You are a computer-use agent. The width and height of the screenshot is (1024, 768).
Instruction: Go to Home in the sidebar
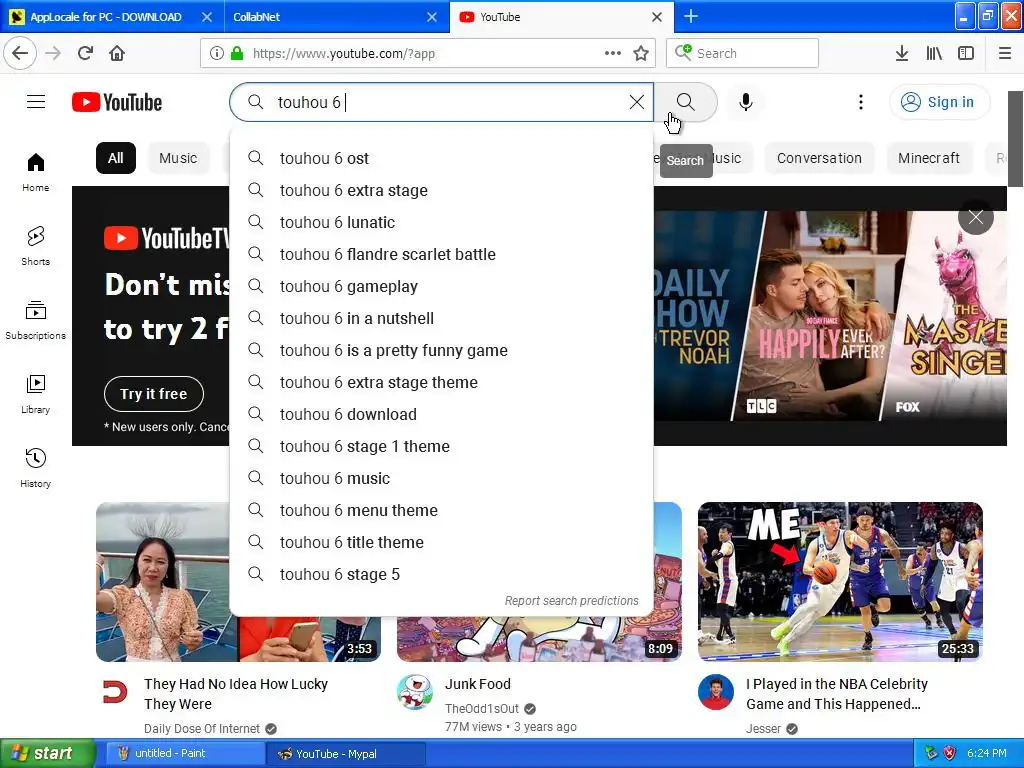coord(35,172)
